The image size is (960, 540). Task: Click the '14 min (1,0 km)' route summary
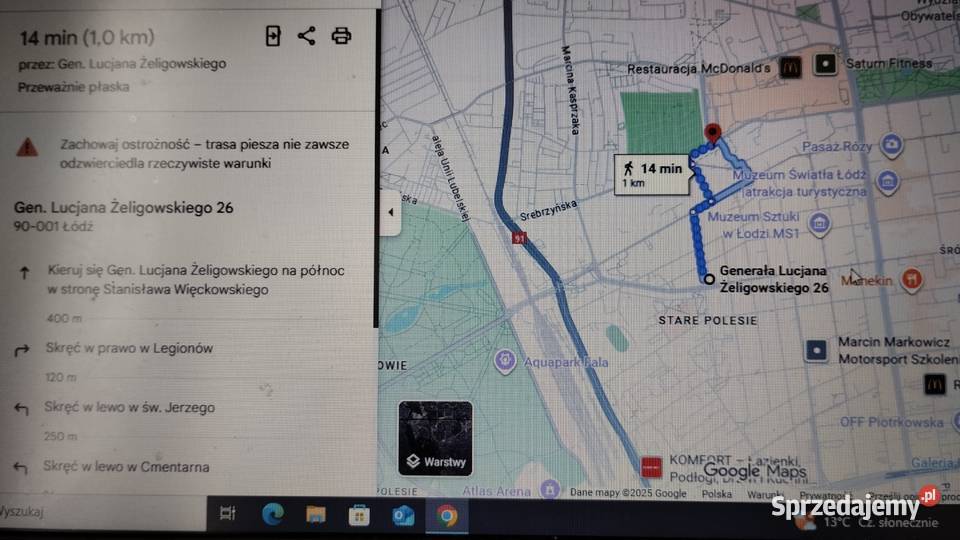pyautogui.click(x=87, y=38)
